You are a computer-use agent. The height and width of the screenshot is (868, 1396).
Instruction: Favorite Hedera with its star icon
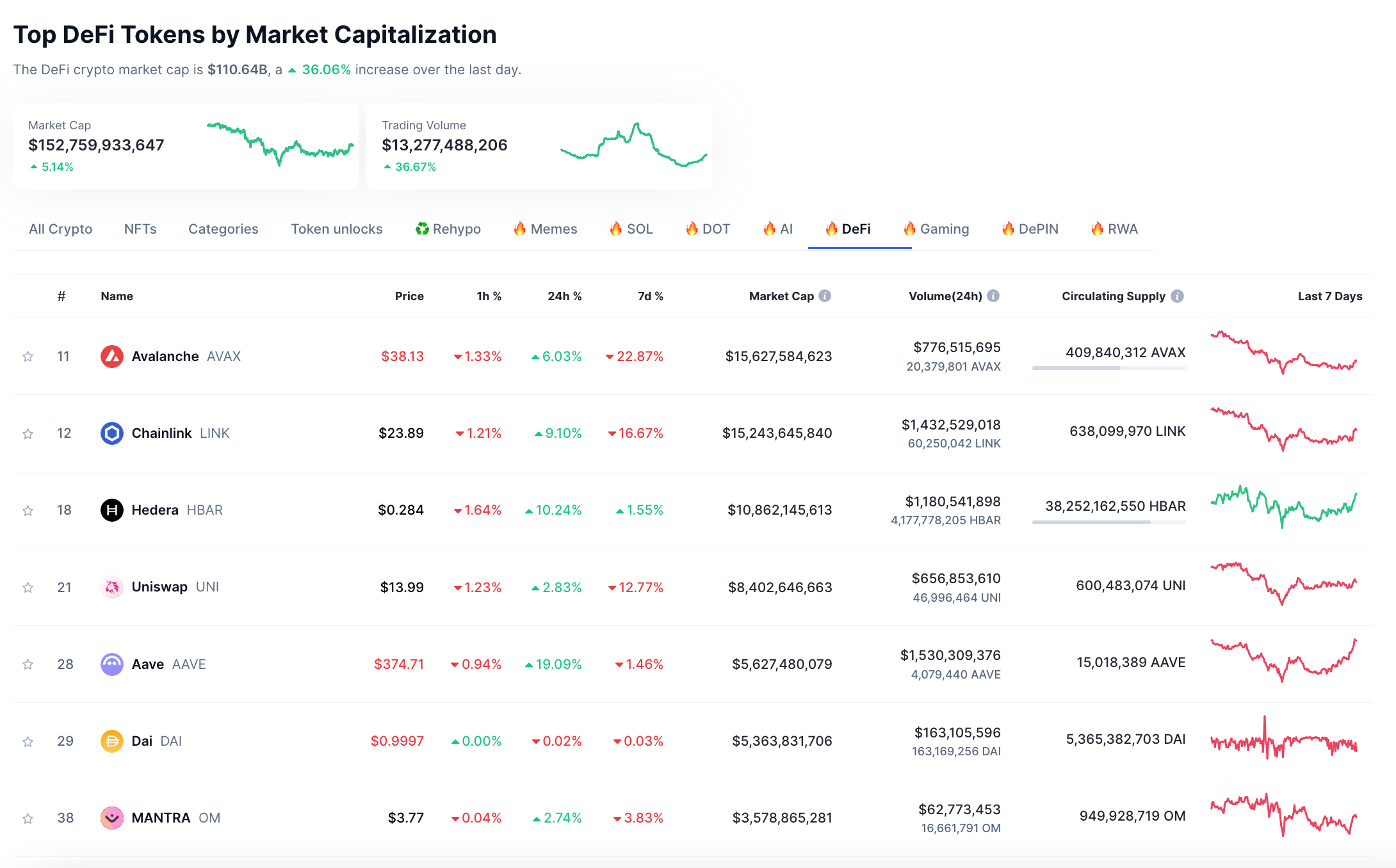point(28,511)
